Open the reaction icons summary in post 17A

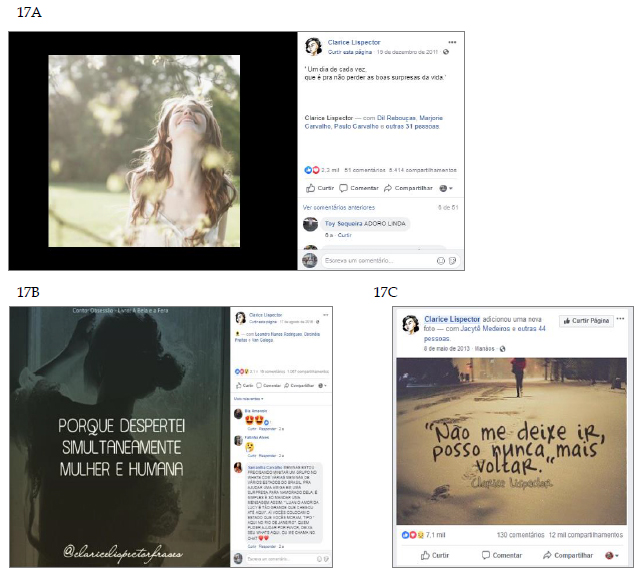[x=312, y=170]
